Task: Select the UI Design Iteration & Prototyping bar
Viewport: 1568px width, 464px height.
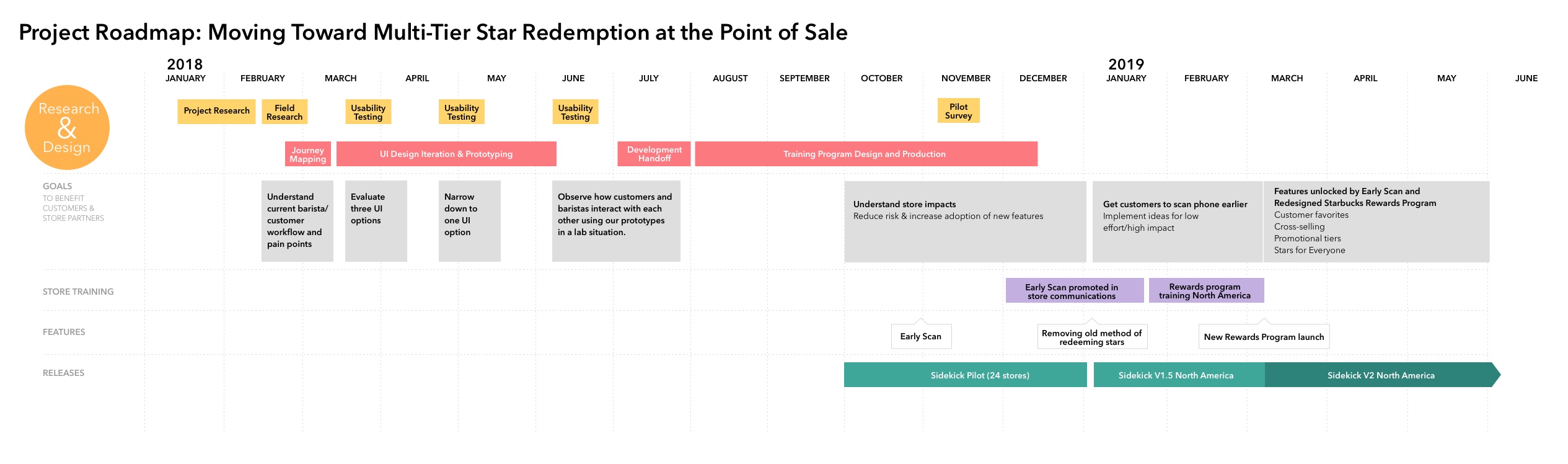Action: (x=446, y=154)
